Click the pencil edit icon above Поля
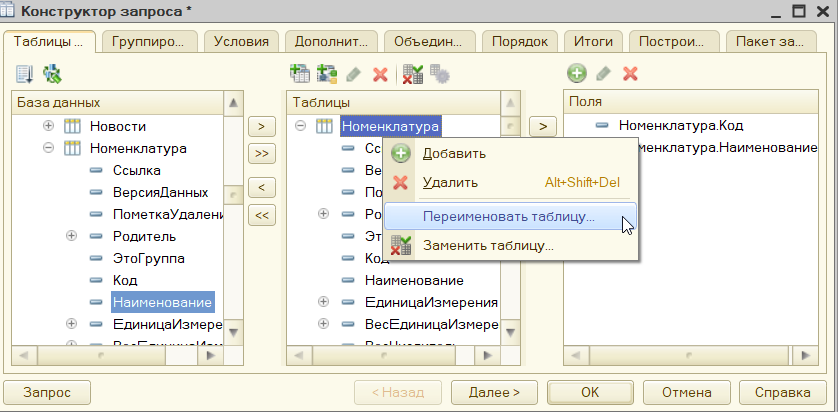The height and width of the screenshot is (412, 839). pyautogui.click(x=604, y=74)
